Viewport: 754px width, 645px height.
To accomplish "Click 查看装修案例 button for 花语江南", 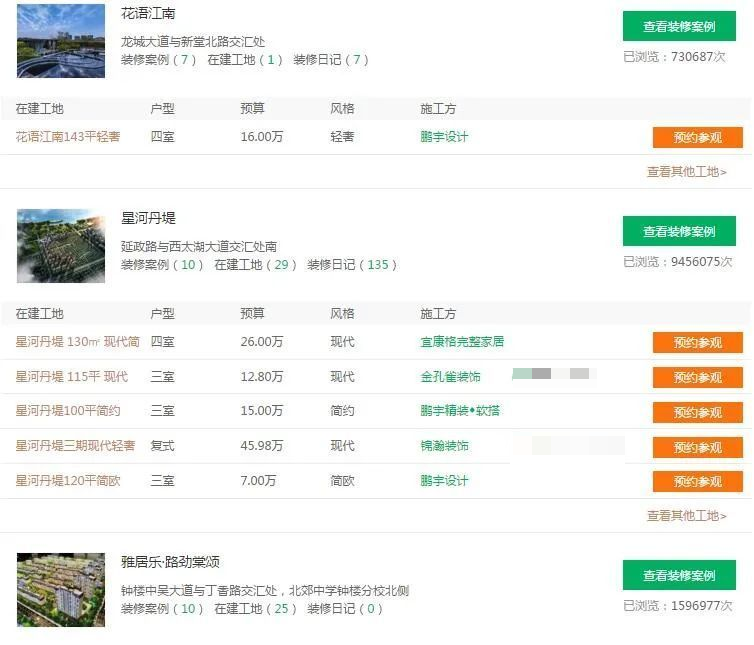I will pyautogui.click(x=679, y=27).
